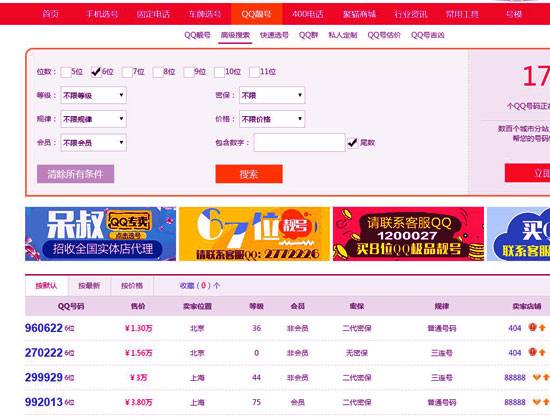Click the red badge icon in 960622 row
550x420 pixels.
click(532, 327)
